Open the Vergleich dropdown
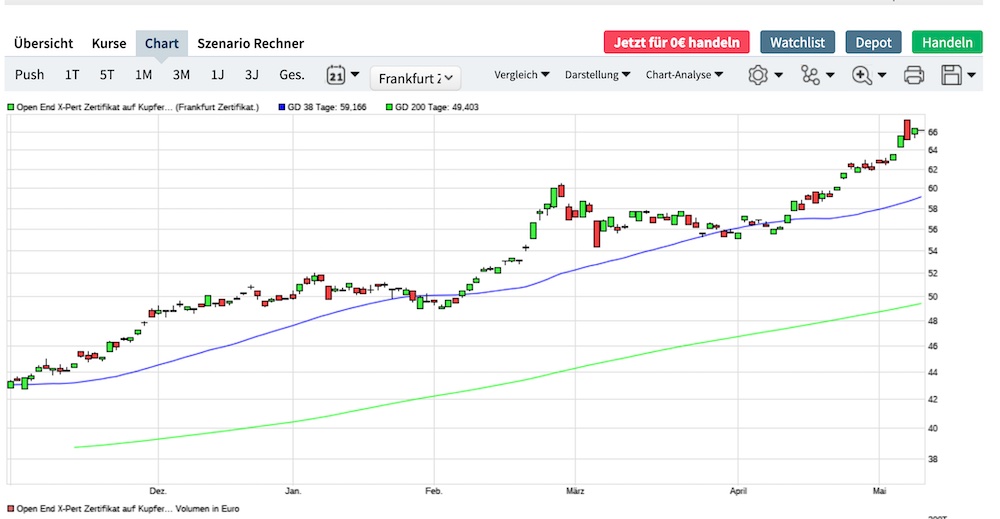The width and height of the screenshot is (1000, 519). coord(521,75)
